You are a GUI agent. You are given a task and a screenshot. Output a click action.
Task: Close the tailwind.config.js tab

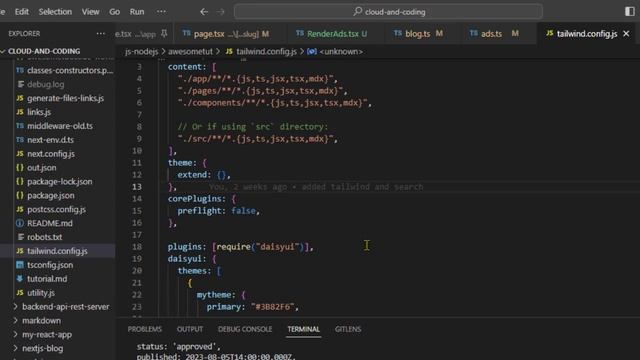coord(626,33)
